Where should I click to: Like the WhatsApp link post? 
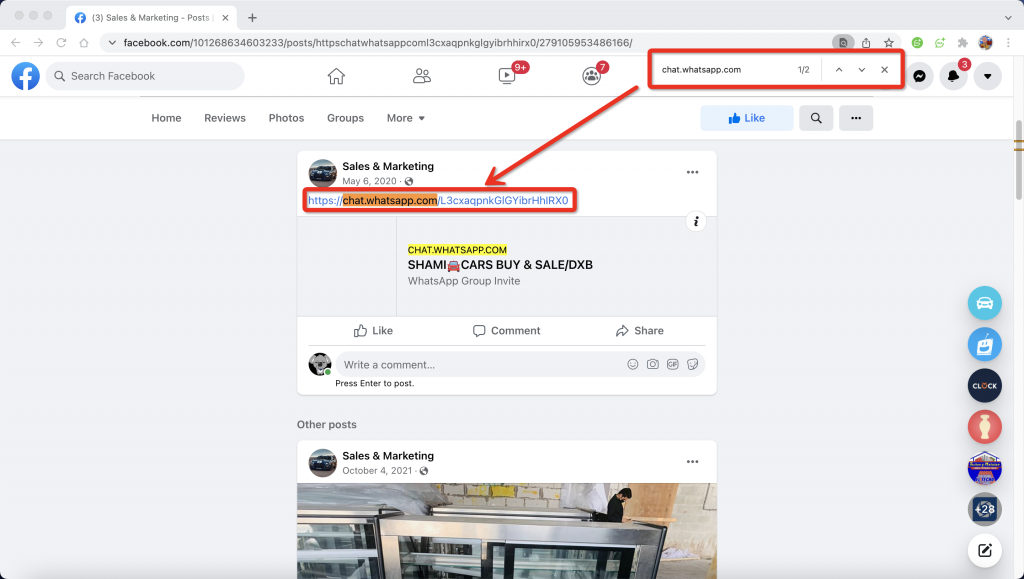click(x=373, y=331)
